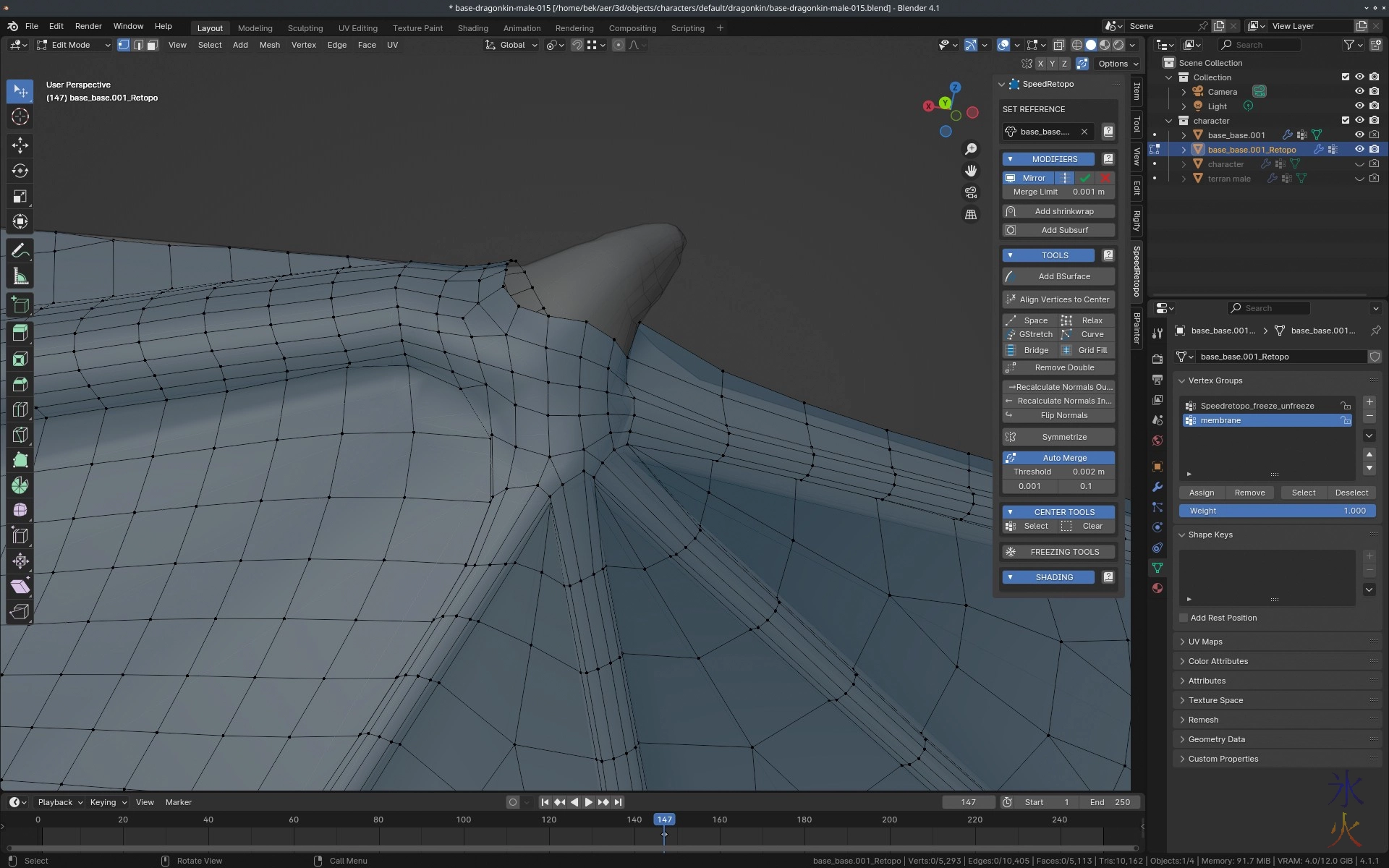The image size is (1389, 868).
Task: Select the Knife tool in toolbar
Action: coord(20,435)
